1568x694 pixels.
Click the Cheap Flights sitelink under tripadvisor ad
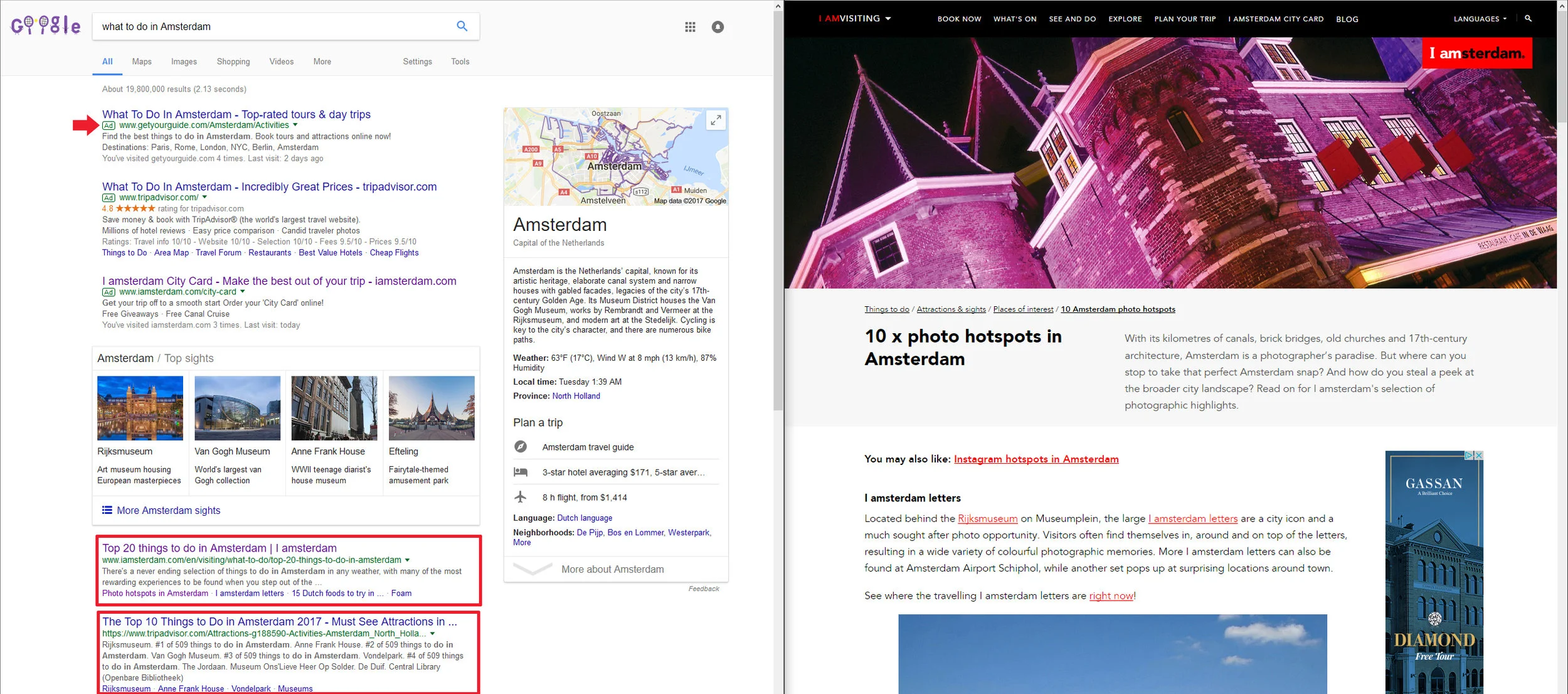(x=394, y=252)
